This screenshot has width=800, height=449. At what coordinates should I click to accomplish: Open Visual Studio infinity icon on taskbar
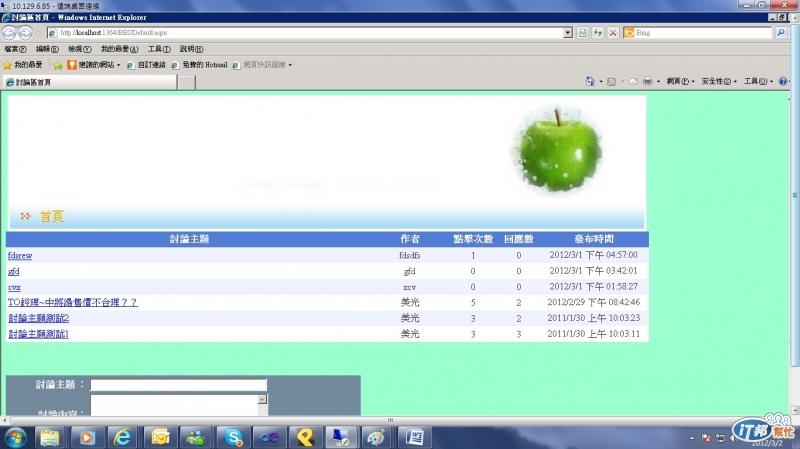[x=269, y=437]
